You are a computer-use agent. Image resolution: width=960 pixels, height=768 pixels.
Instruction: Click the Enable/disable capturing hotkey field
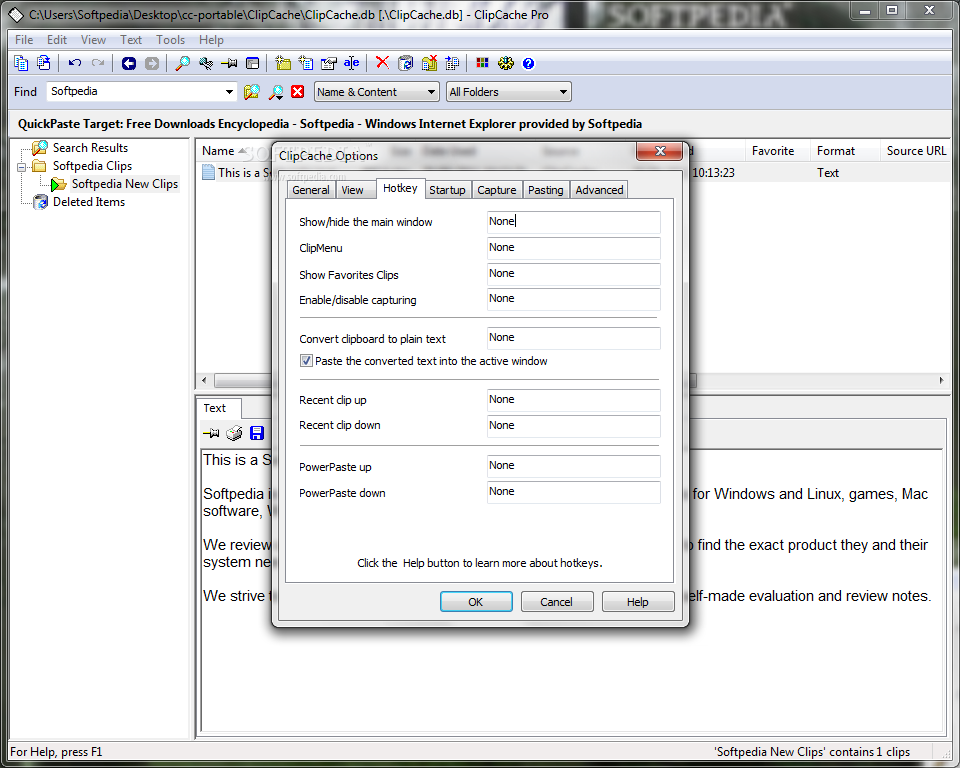[x=574, y=299]
